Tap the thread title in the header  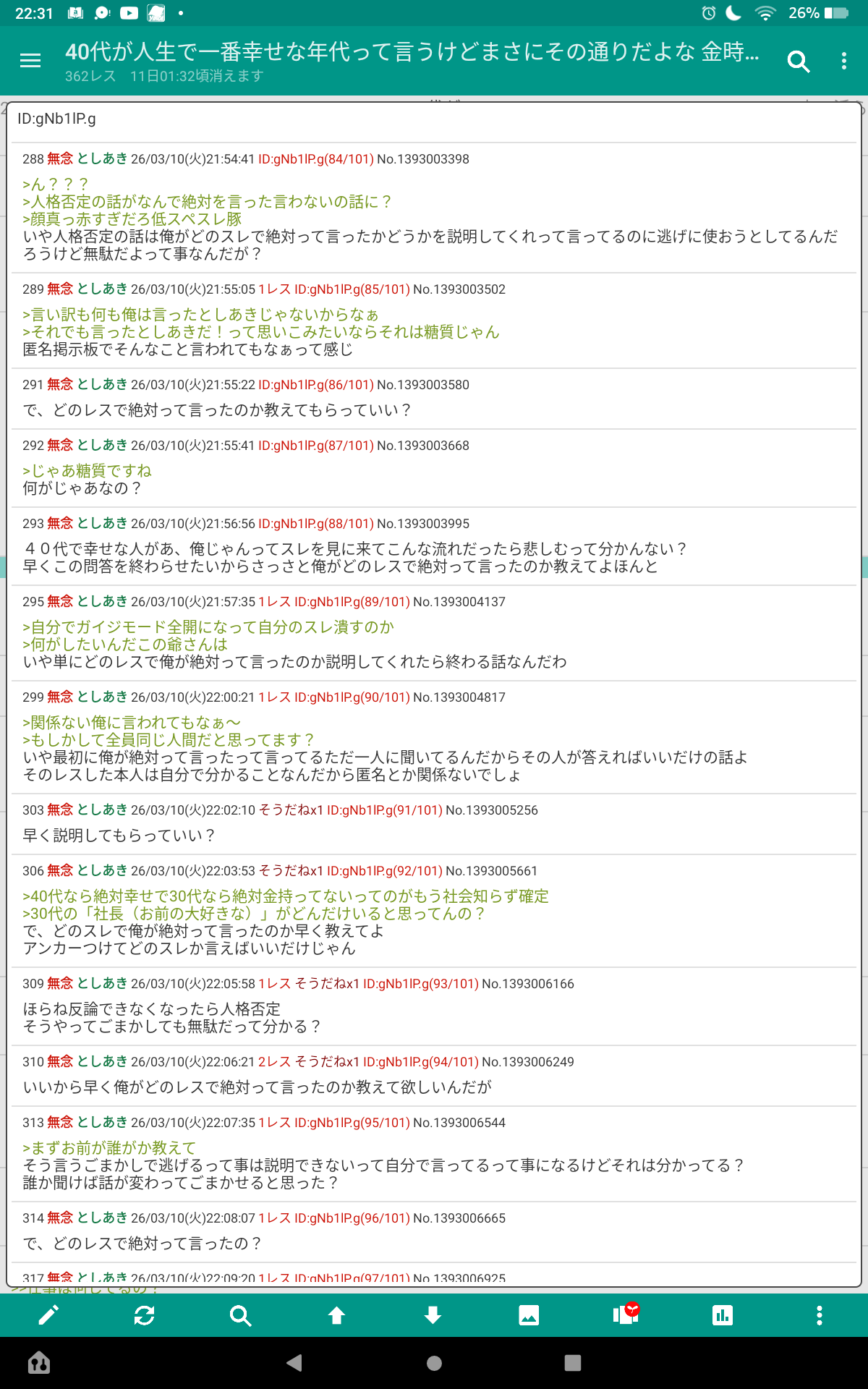[412, 52]
